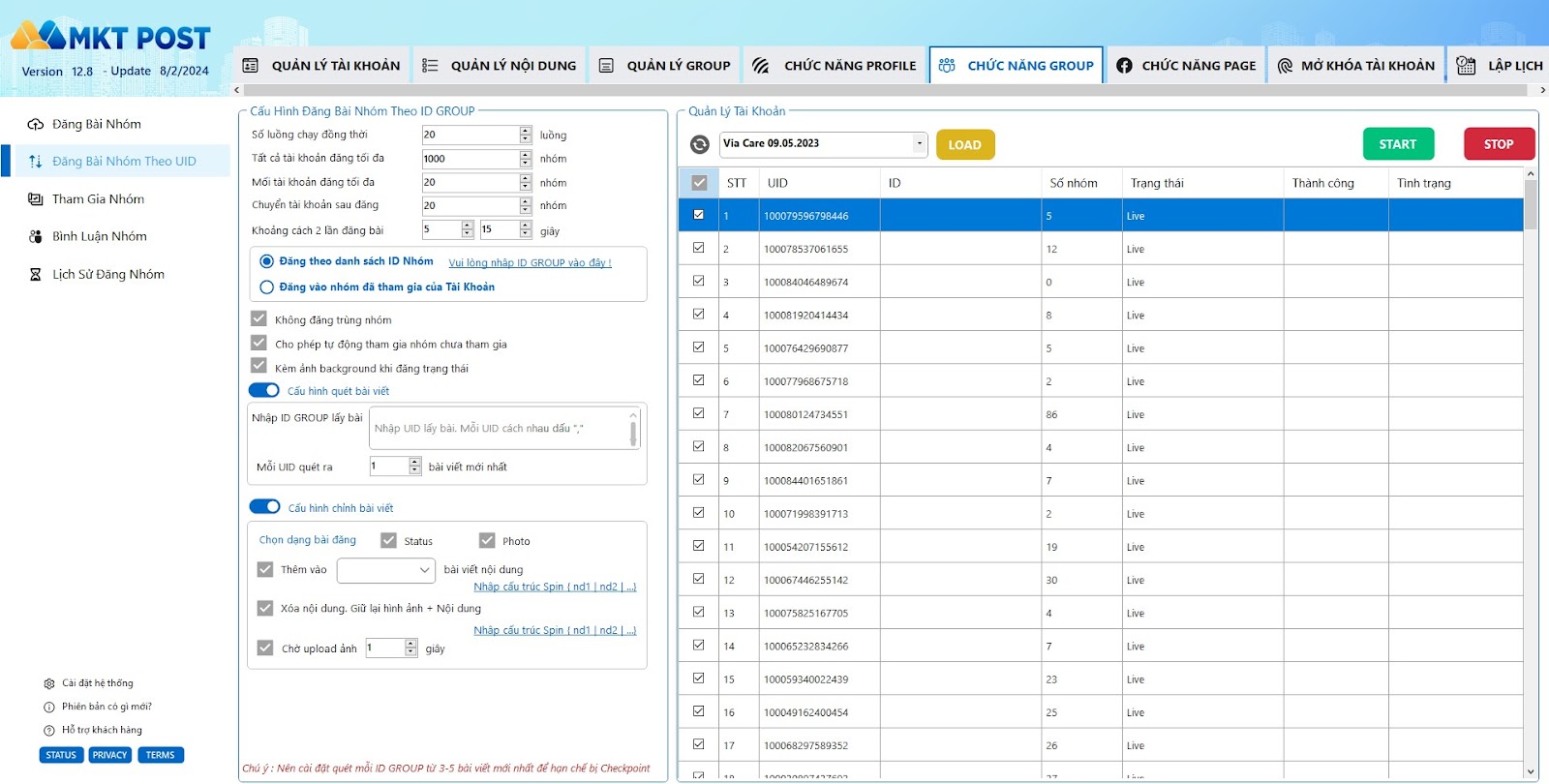Click the Chức Năng Profile tab icon
This screenshot has height=784, width=1549.
pos(761,66)
